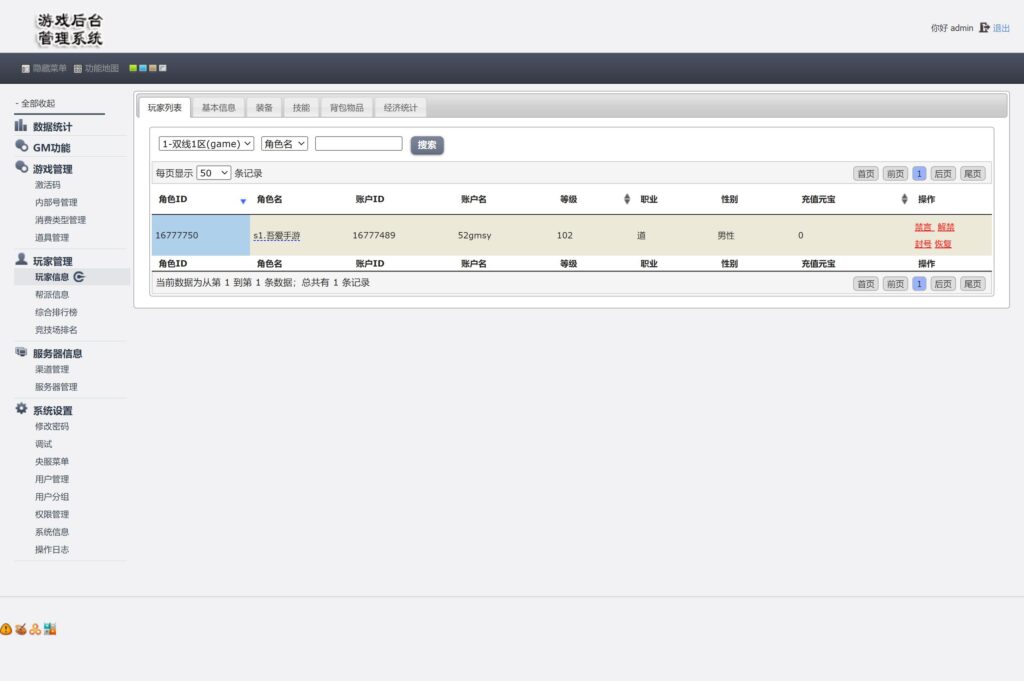Sort table by 角色ID column arrow
This screenshot has height=681, width=1024.
pos(242,200)
